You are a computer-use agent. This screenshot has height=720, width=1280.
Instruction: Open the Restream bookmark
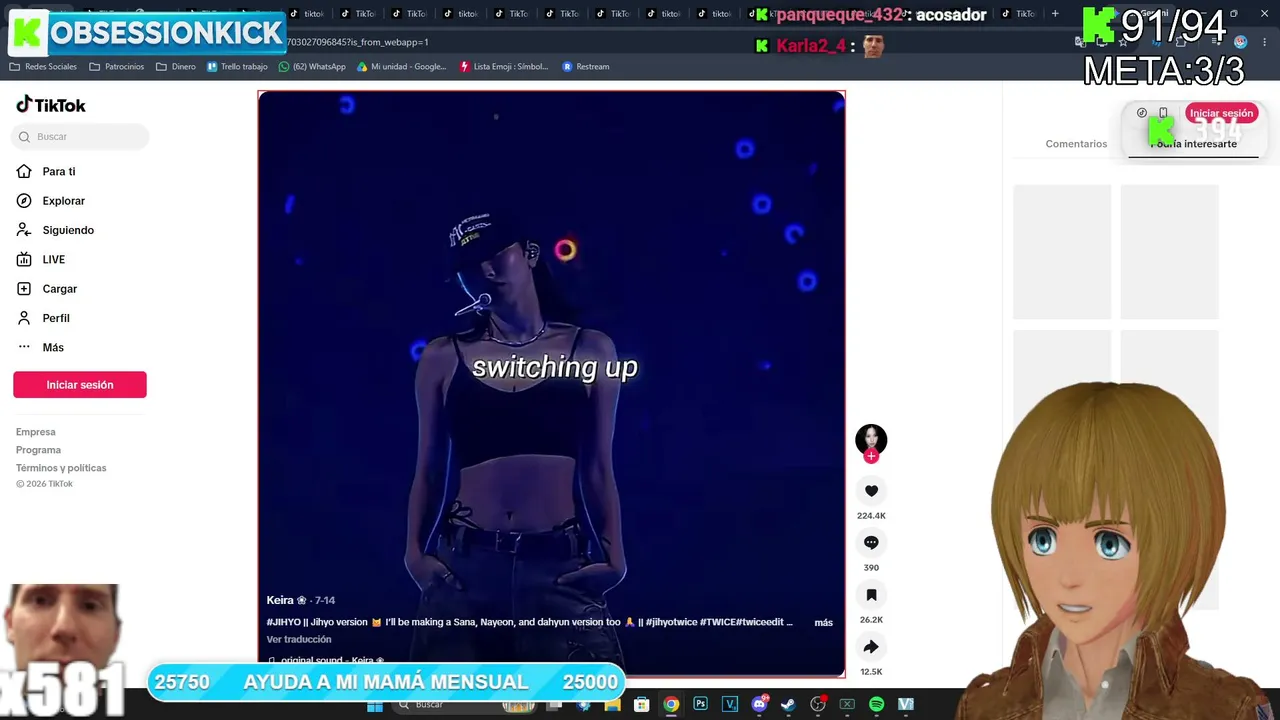click(x=586, y=67)
